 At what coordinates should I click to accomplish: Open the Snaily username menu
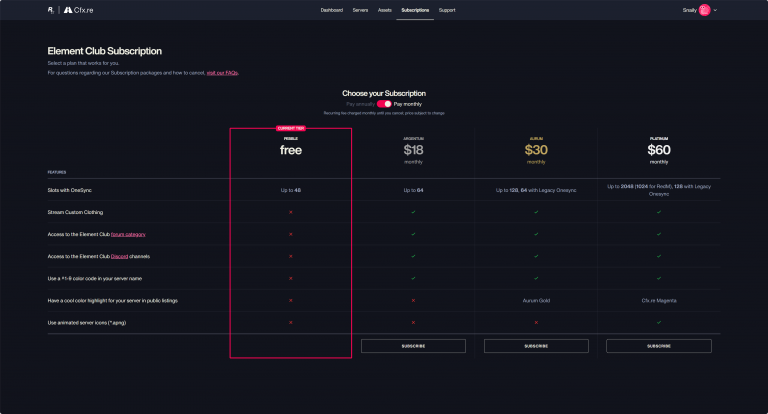tap(687, 10)
